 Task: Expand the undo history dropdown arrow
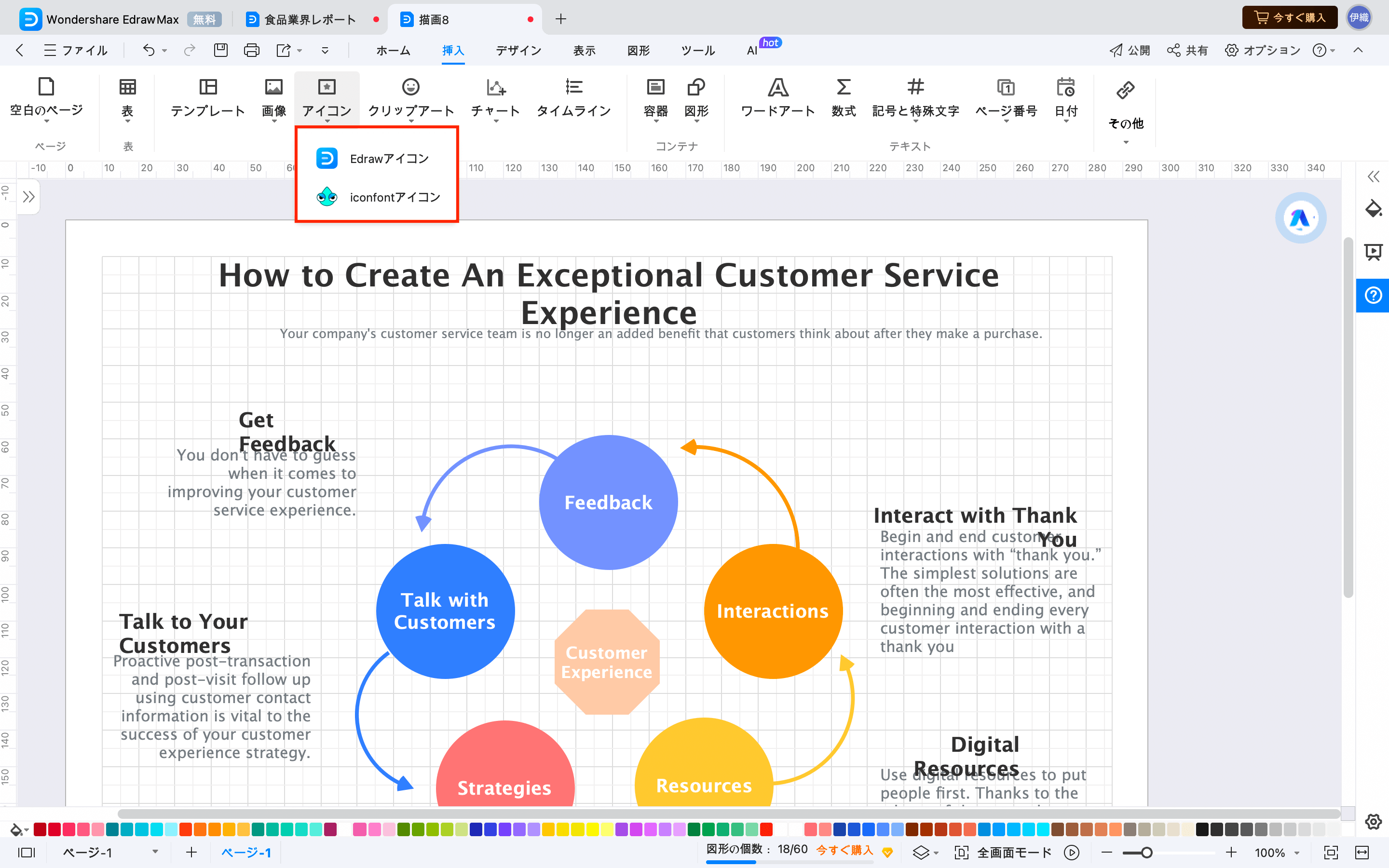(x=165, y=51)
